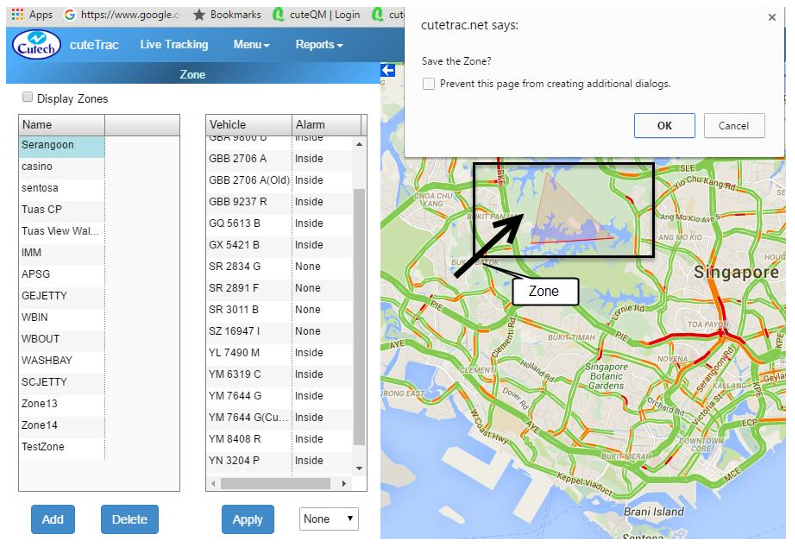The width and height of the screenshot is (795, 546).
Task: Open the Menu dropdown in navbar
Action: click(251, 45)
